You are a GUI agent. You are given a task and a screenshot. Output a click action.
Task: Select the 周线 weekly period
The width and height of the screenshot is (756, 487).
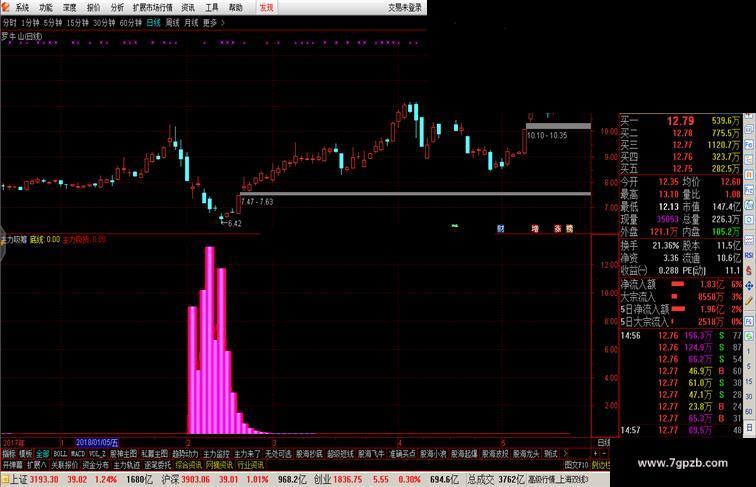pyautogui.click(x=172, y=23)
